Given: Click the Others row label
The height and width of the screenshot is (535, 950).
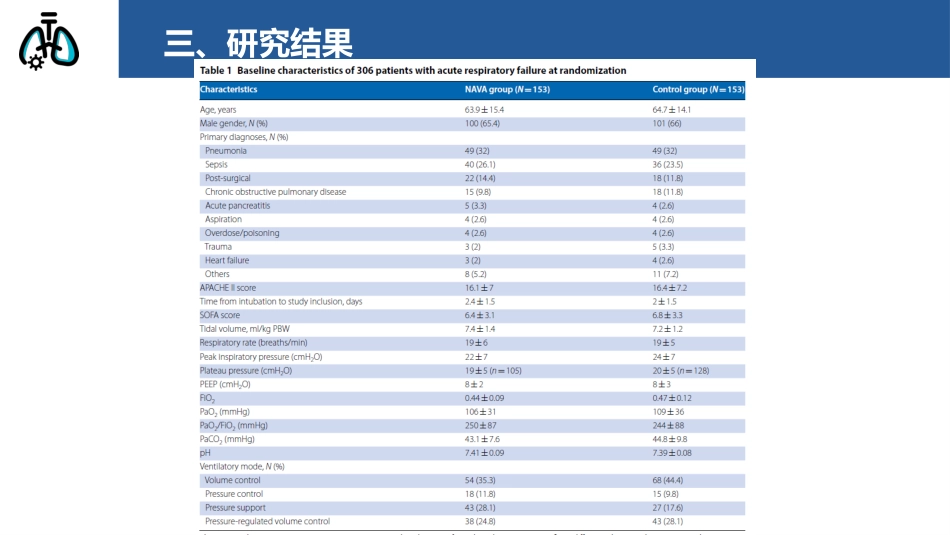Looking at the screenshot, I should [217, 274].
